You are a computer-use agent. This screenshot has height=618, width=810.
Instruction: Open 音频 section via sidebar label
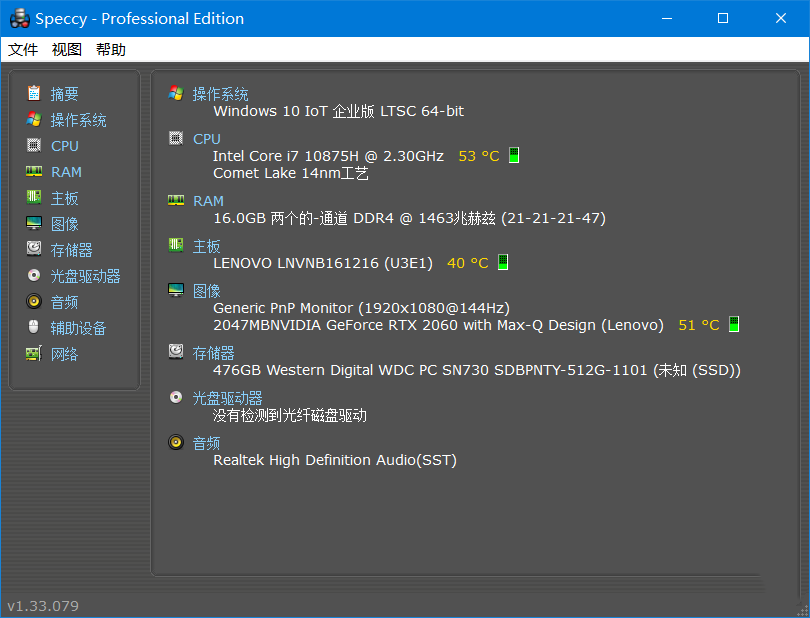click(65, 302)
